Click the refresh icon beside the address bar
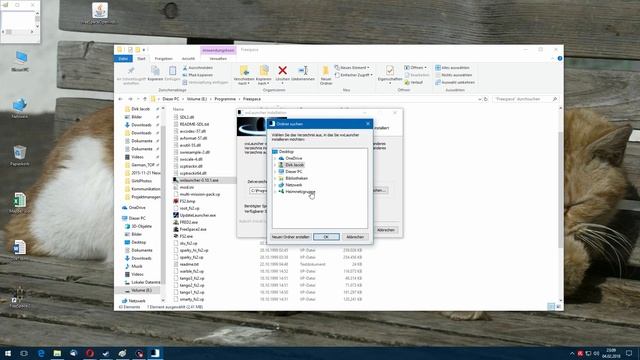This screenshot has height=360, width=640. pyautogui.click(x=486, y=99)
